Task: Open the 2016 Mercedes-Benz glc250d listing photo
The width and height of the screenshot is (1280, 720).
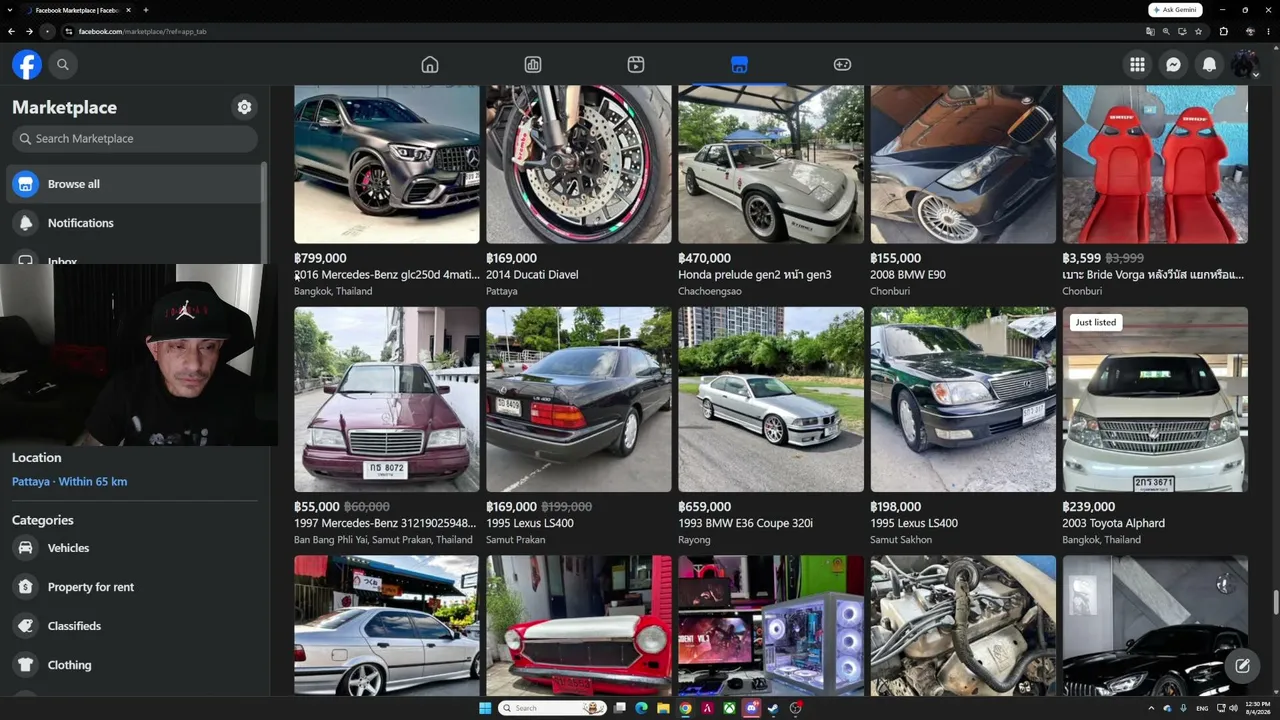Action: point(387,164)
